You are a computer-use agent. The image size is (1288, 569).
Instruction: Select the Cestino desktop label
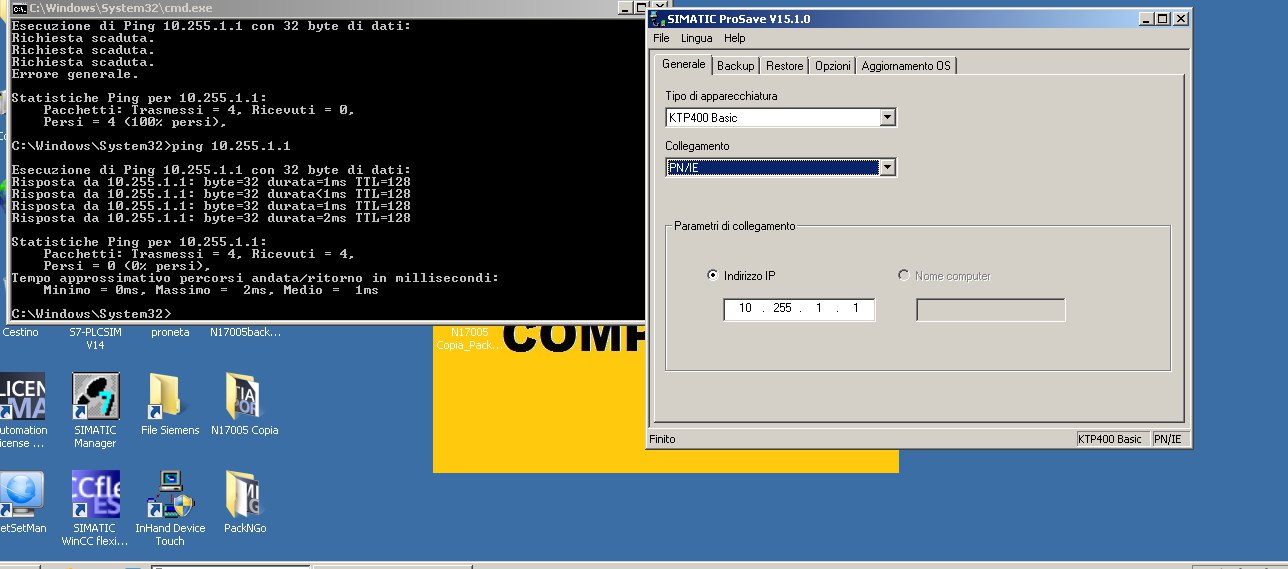click(21, 332)
